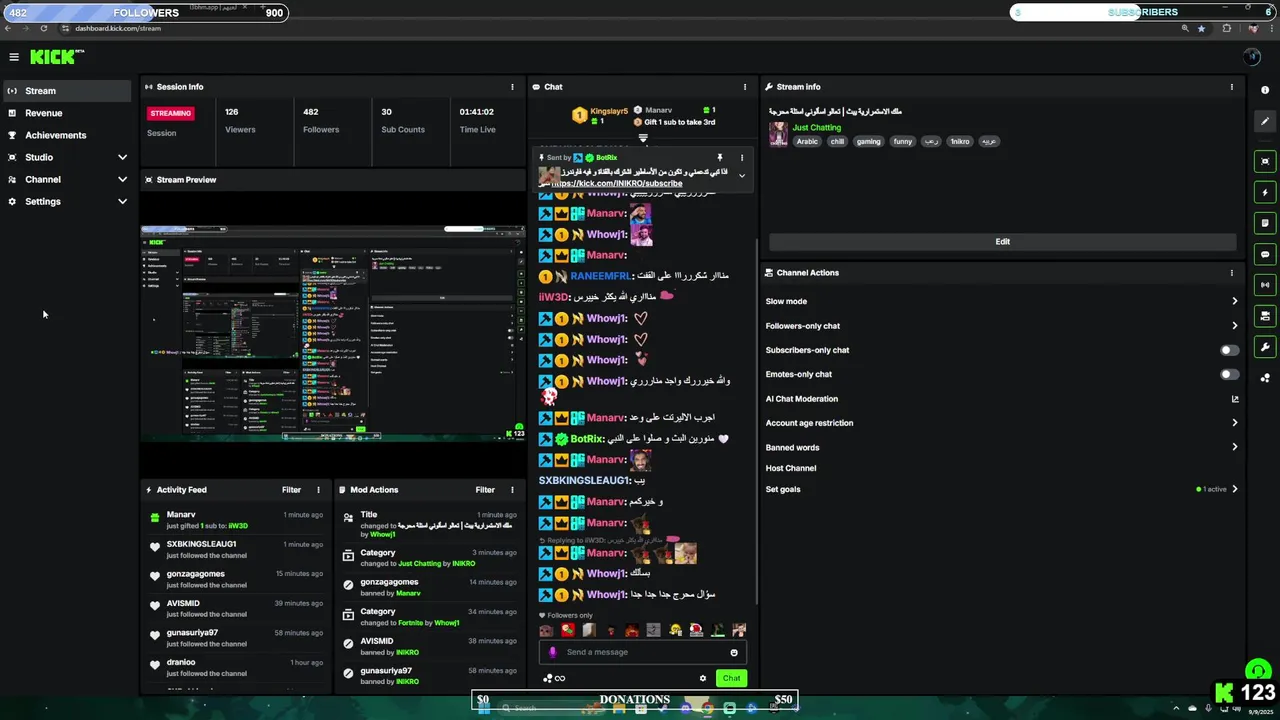Open the emoji picker in message box

coord(734,652)
